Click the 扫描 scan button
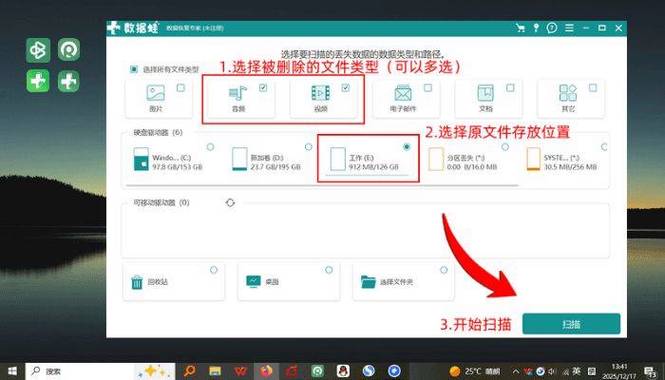 click(x=571, y=324)
